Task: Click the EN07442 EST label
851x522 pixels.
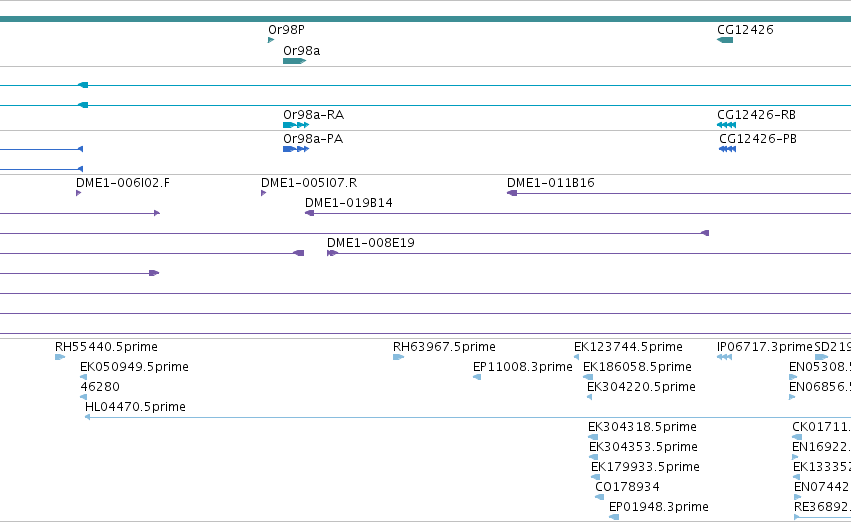Action: point(822,487)
